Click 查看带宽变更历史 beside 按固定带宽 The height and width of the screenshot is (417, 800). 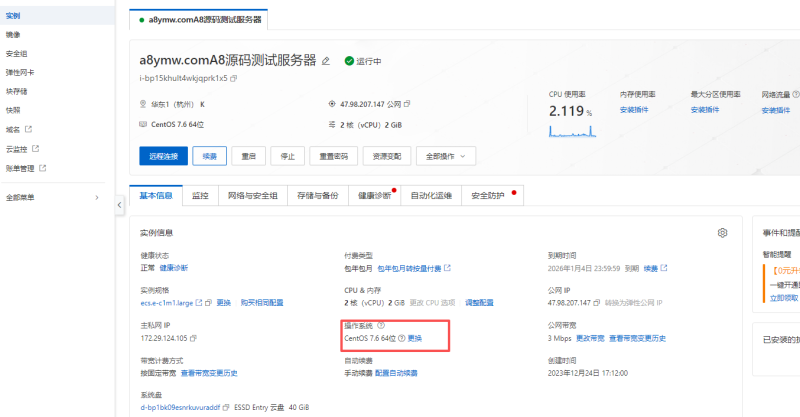coord(209,374)
